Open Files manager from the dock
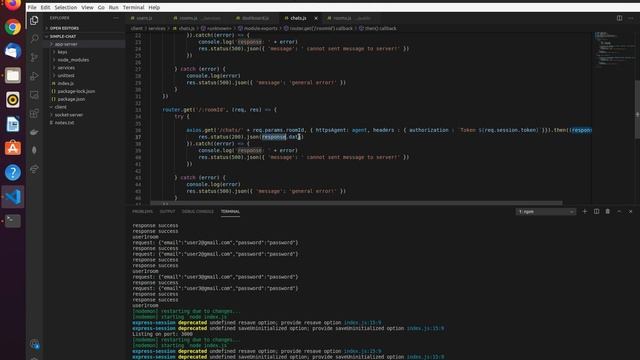Screen dimensions: 640x360 [13, 76]
